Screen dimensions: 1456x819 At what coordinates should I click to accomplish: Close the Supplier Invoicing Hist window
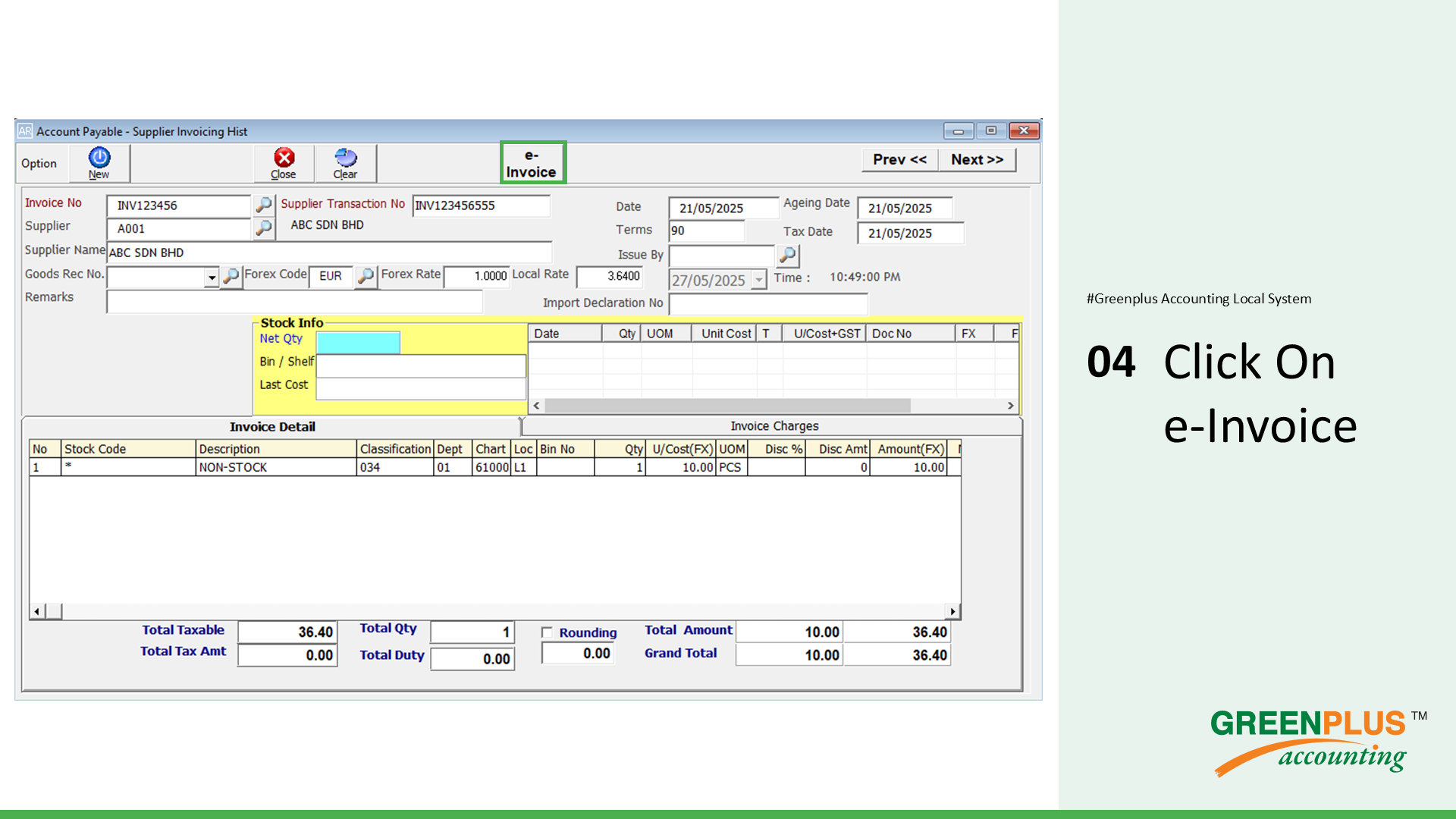(x=1024, y=131)
